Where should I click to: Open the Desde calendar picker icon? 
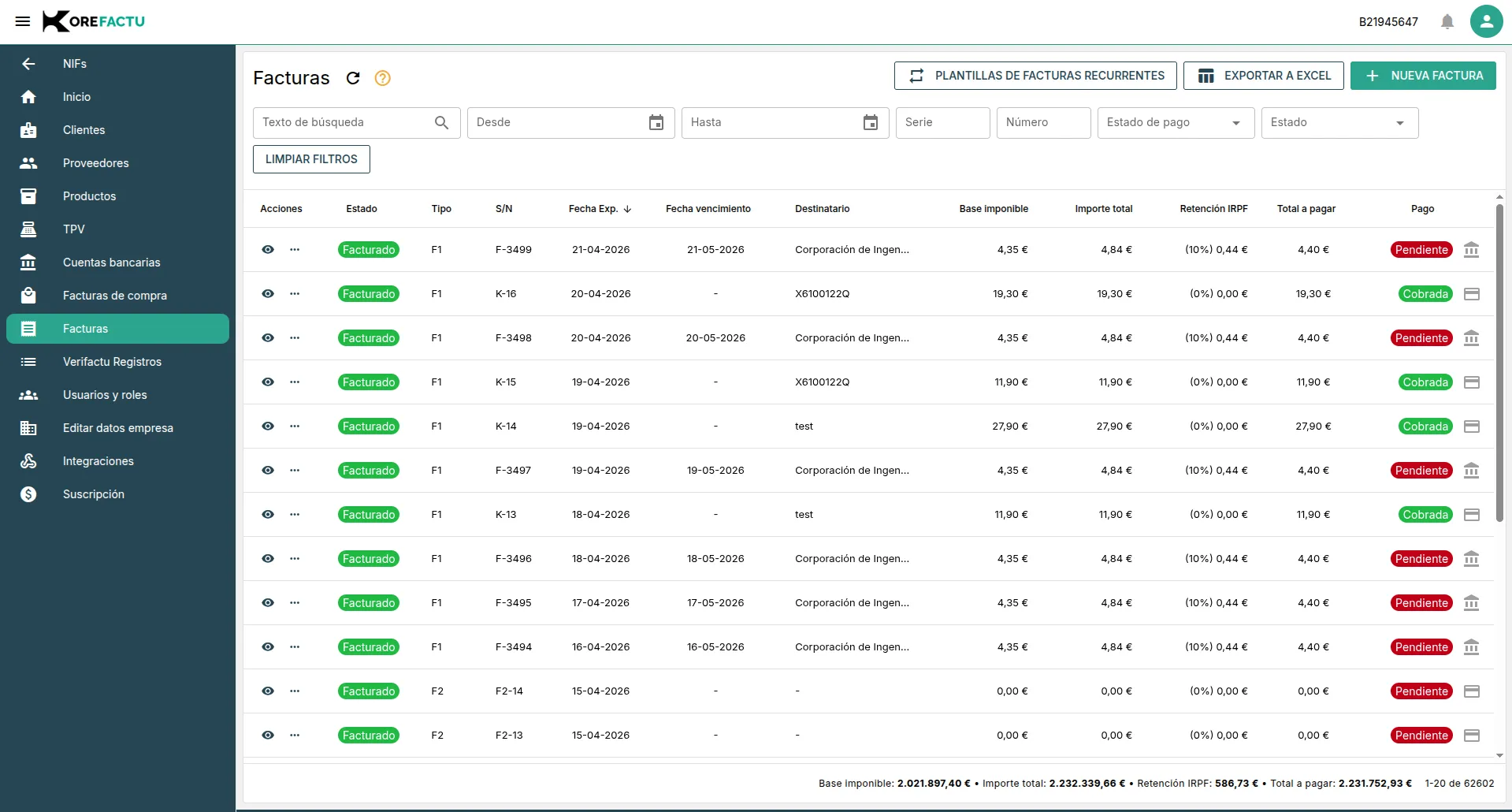[656, 122]
